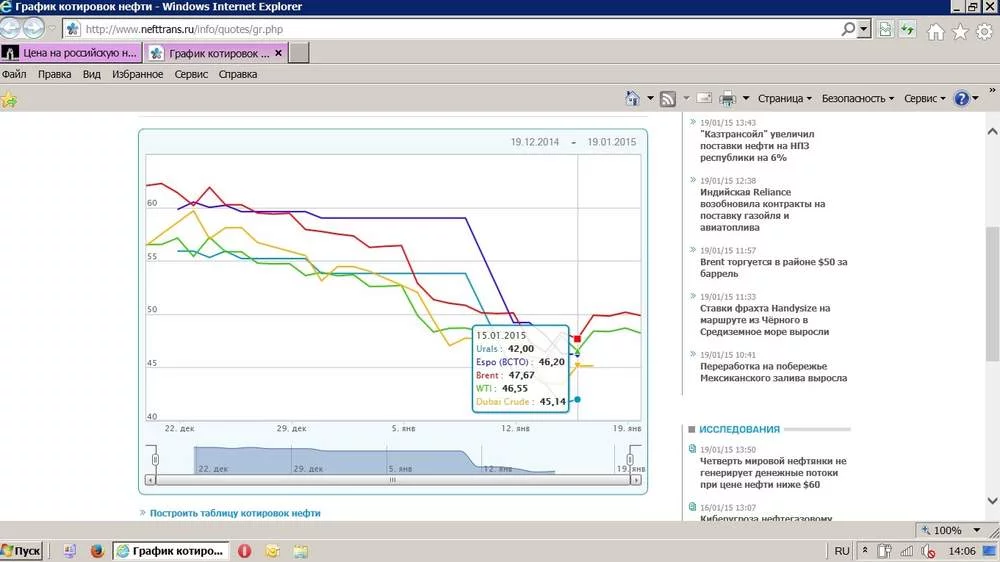Click the printer icon in the toolbar
Viewport: 1000px width, 562px height.
(728, 98)
